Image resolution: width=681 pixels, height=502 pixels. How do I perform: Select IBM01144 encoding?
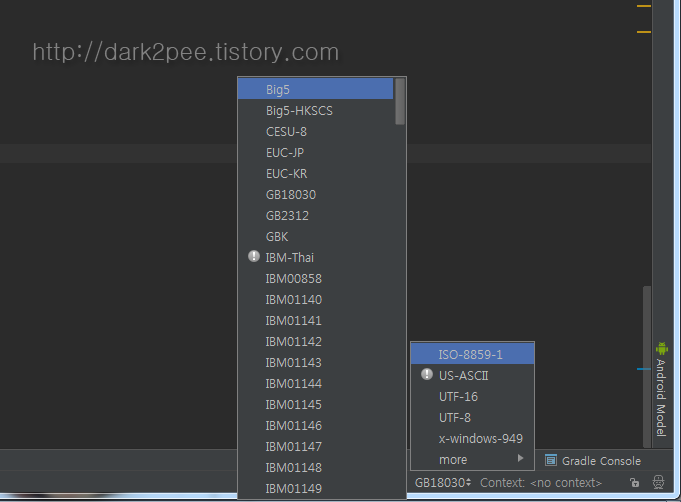(315, 383)
